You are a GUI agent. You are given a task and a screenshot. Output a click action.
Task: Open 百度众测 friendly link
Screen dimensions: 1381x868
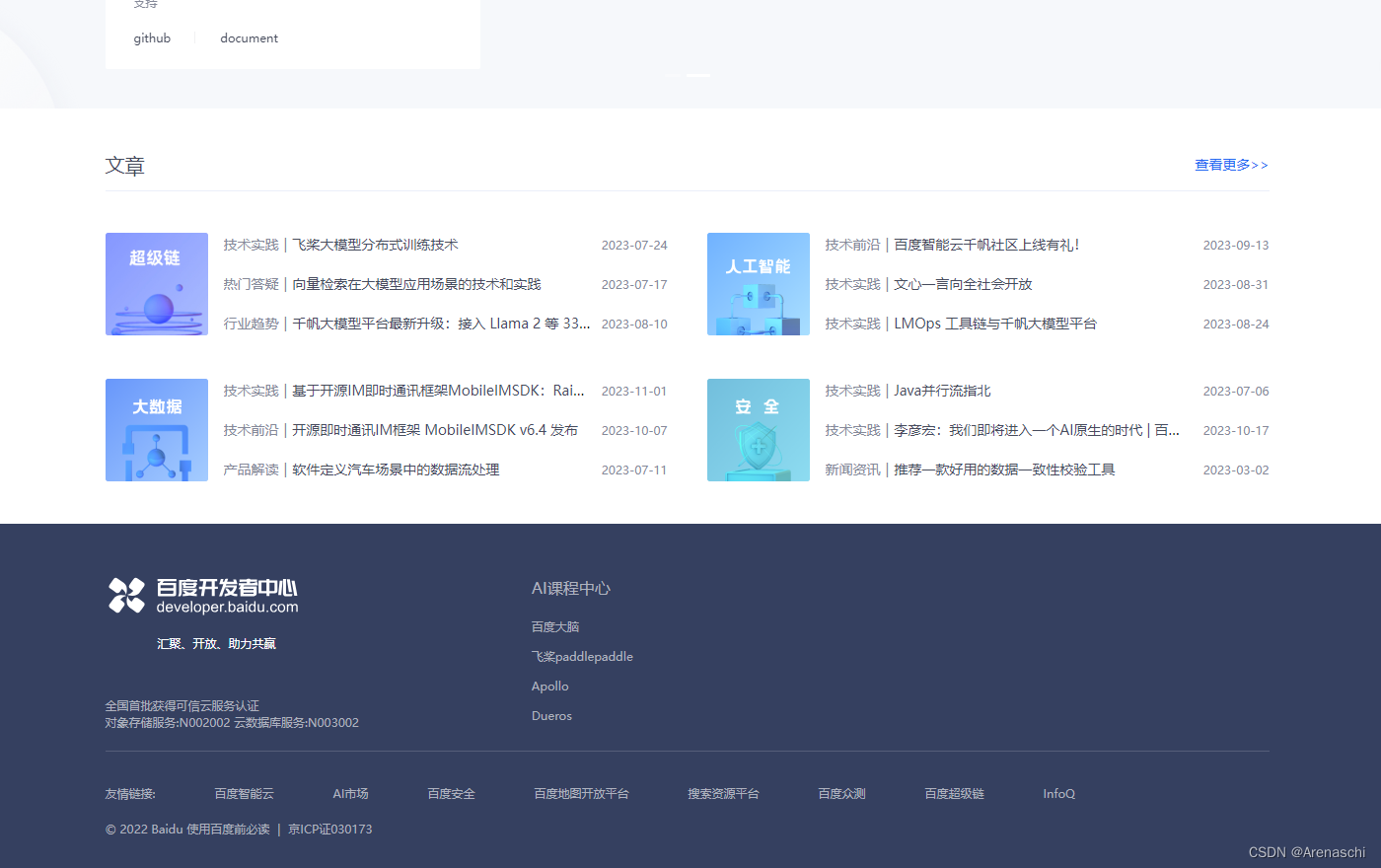point(841,793)
